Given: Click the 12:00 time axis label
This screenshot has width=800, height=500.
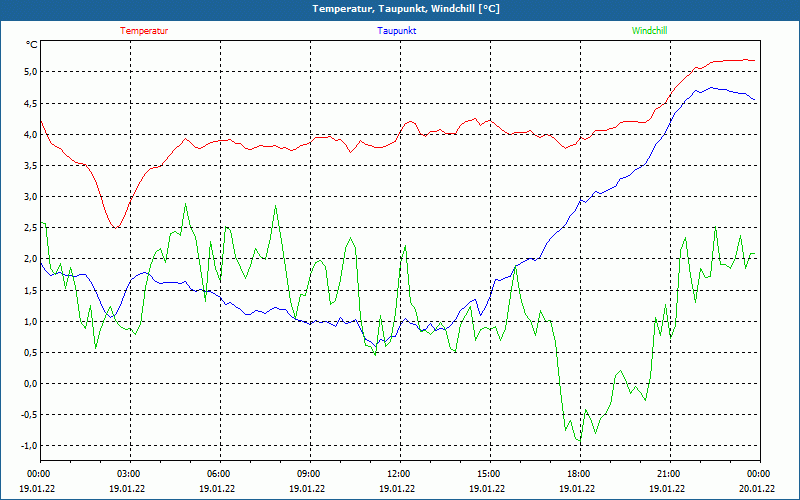Looking at the screenshot, I should [400, 474].
